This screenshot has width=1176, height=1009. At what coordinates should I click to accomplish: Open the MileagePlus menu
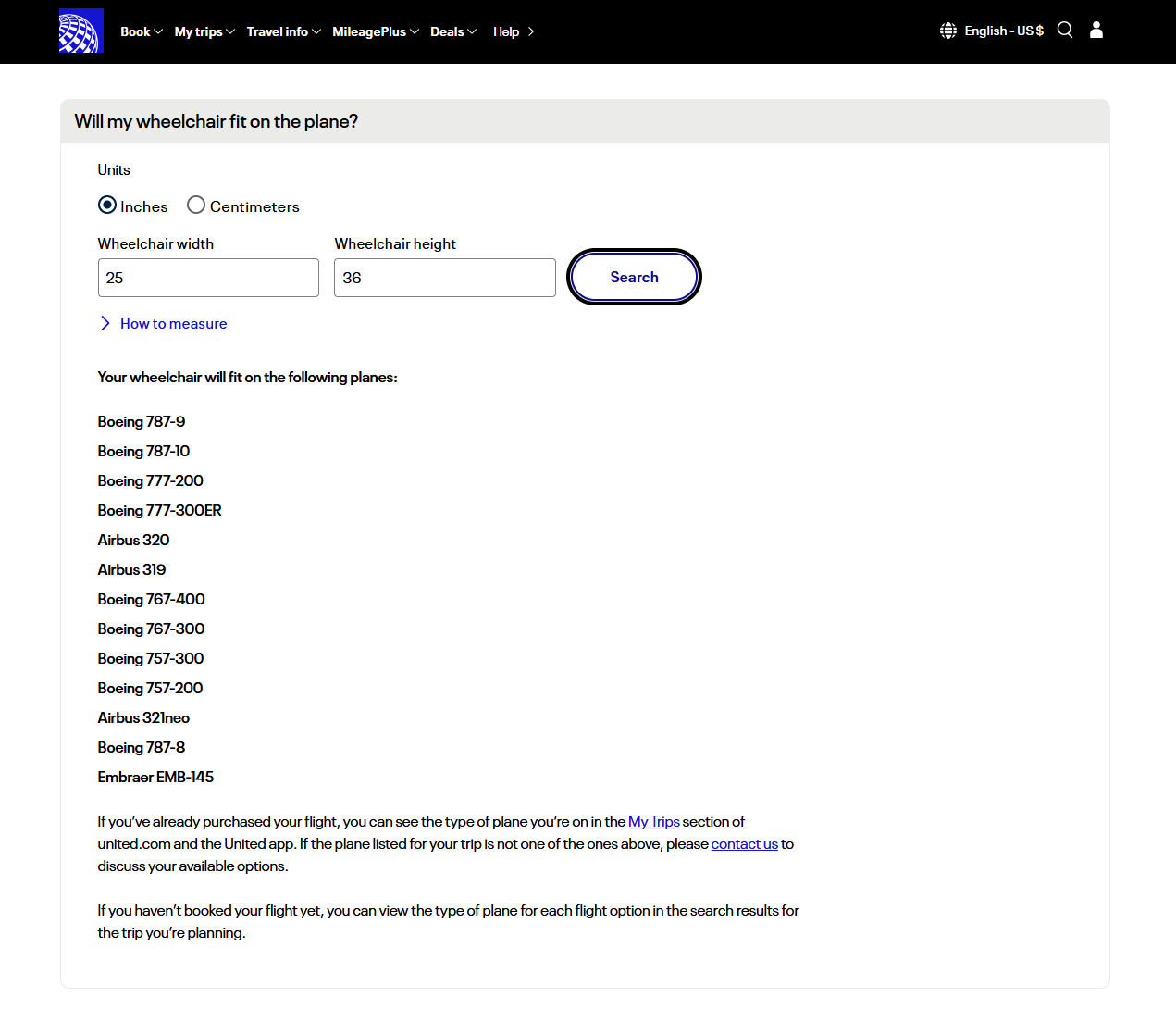point(375,31)
